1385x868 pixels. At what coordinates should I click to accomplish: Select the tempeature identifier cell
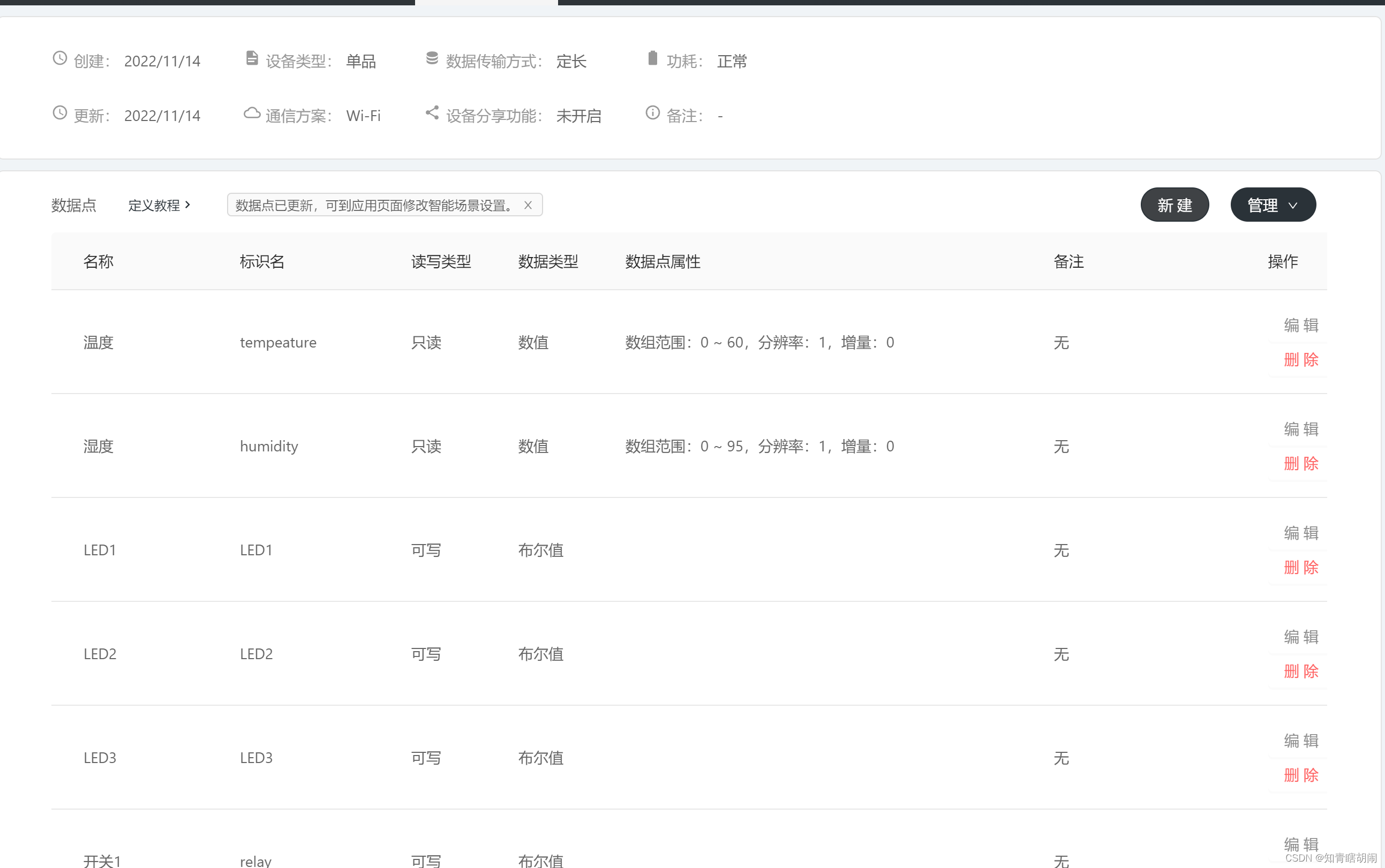(278, 343)
